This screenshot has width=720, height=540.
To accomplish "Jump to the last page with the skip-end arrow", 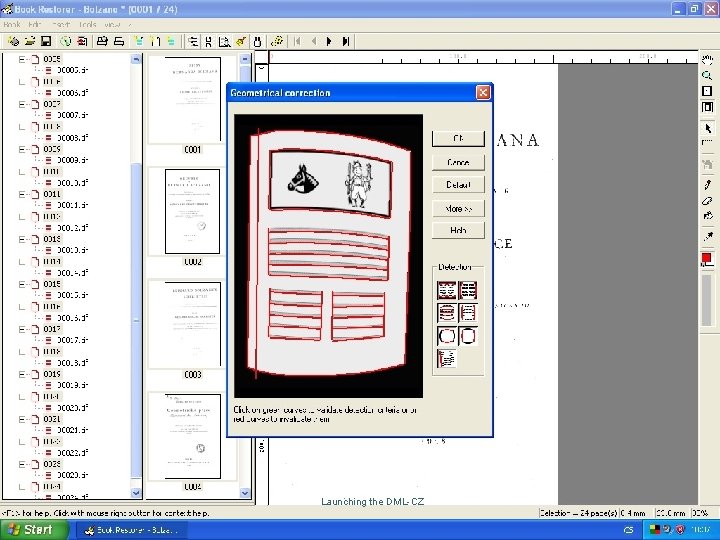I will coord(346,42).
